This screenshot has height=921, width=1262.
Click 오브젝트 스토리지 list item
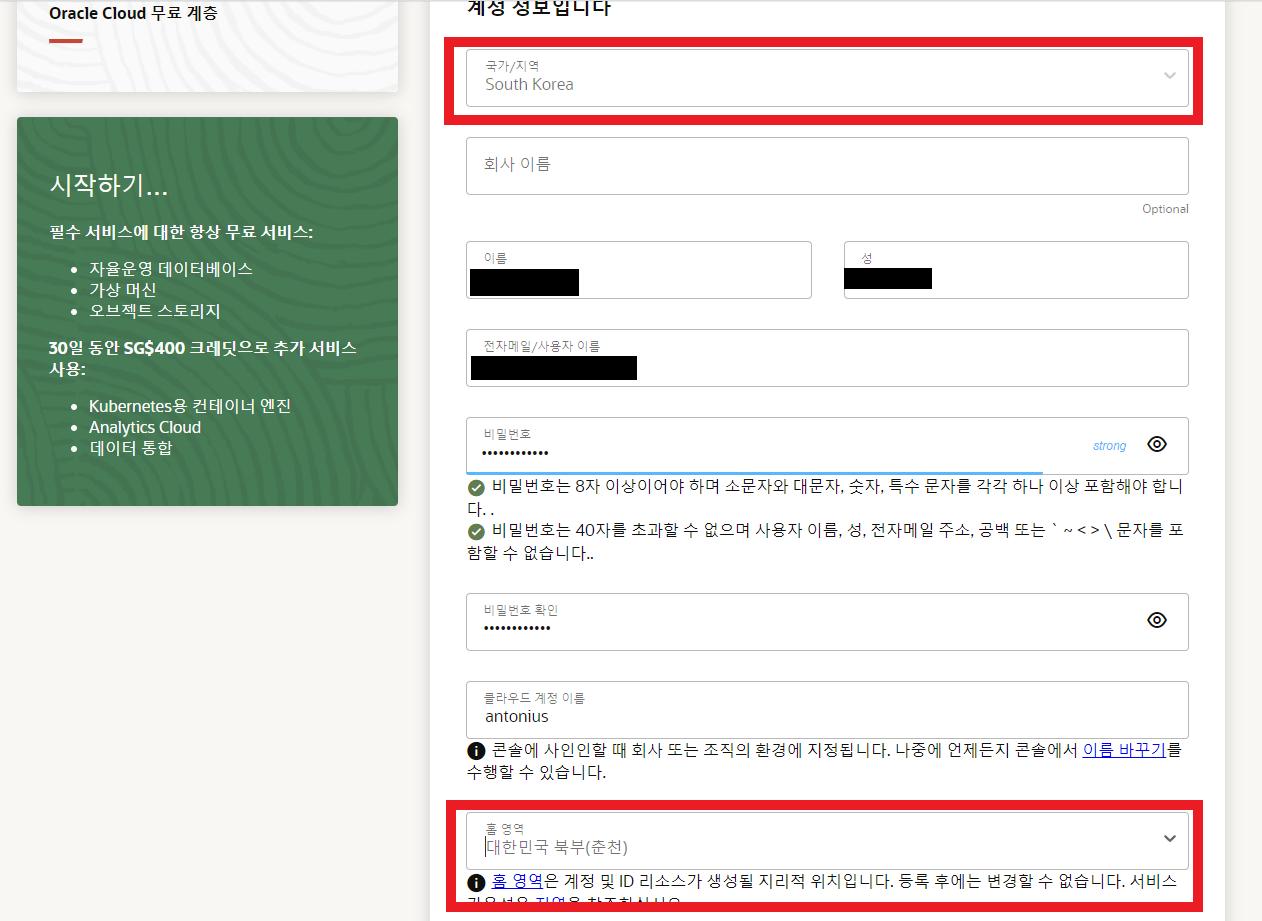pos(155,311)
